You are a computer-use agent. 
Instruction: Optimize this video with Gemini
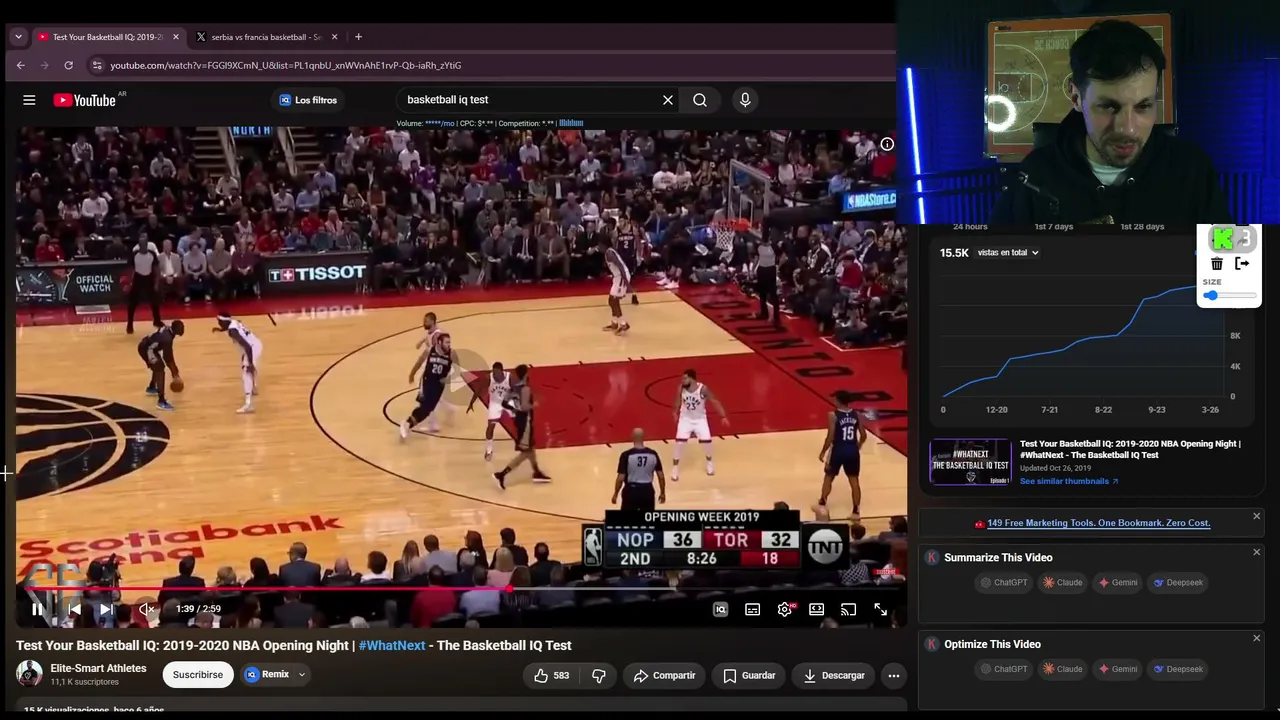(x=1118, y=669)
